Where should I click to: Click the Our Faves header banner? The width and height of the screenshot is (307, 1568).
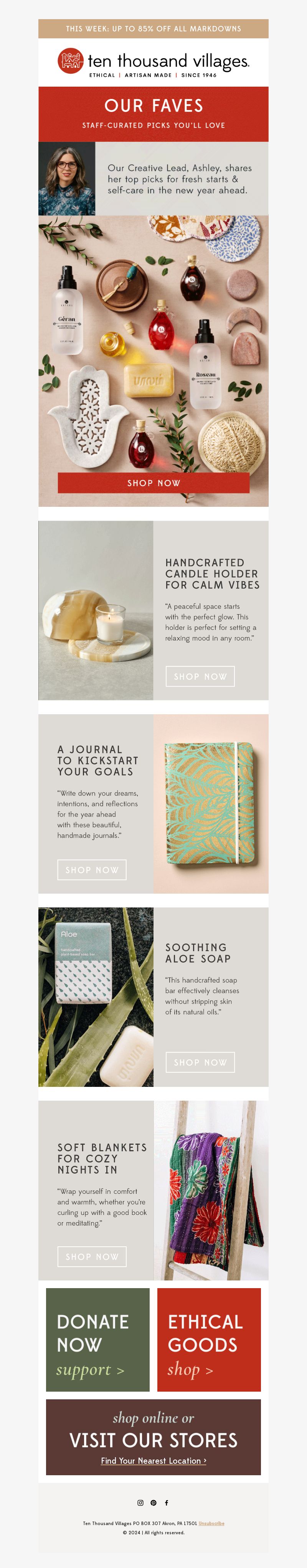pyautogui.click(x=153, y=114)
